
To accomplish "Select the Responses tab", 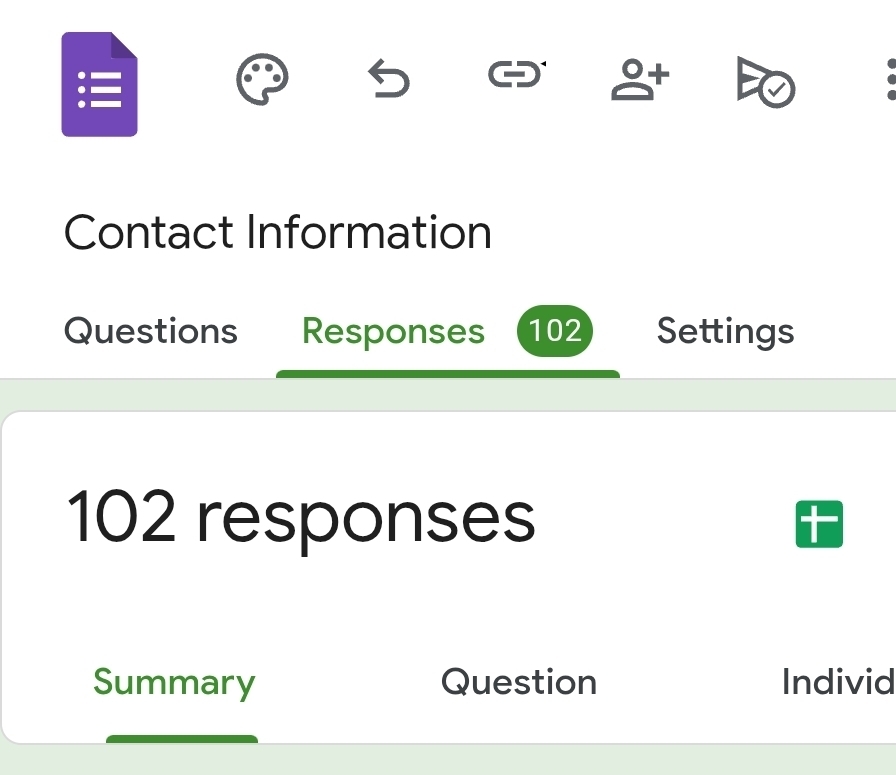I will (393, 331).
